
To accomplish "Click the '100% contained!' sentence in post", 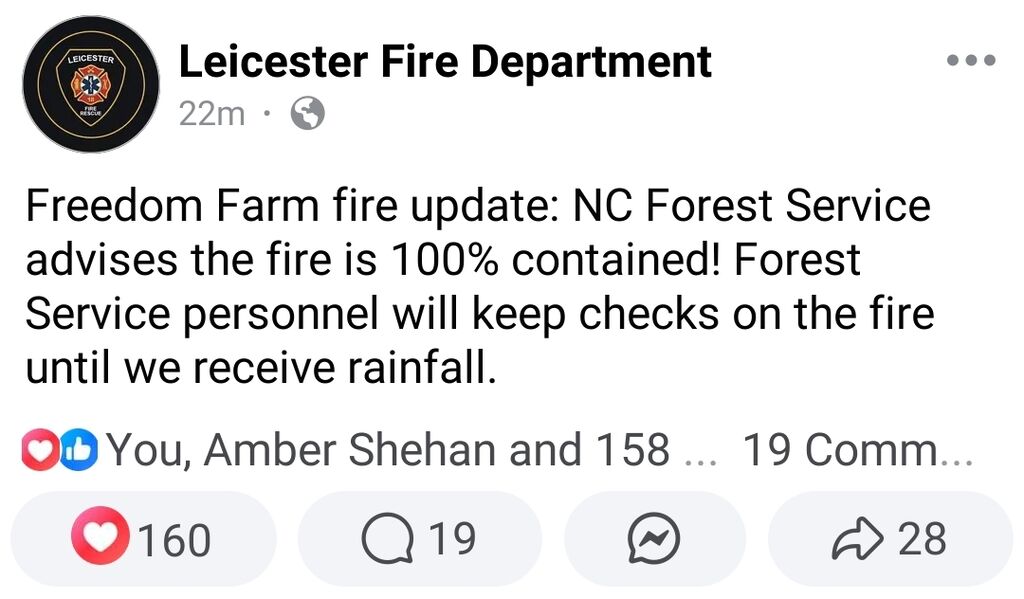I will (556, 259).
